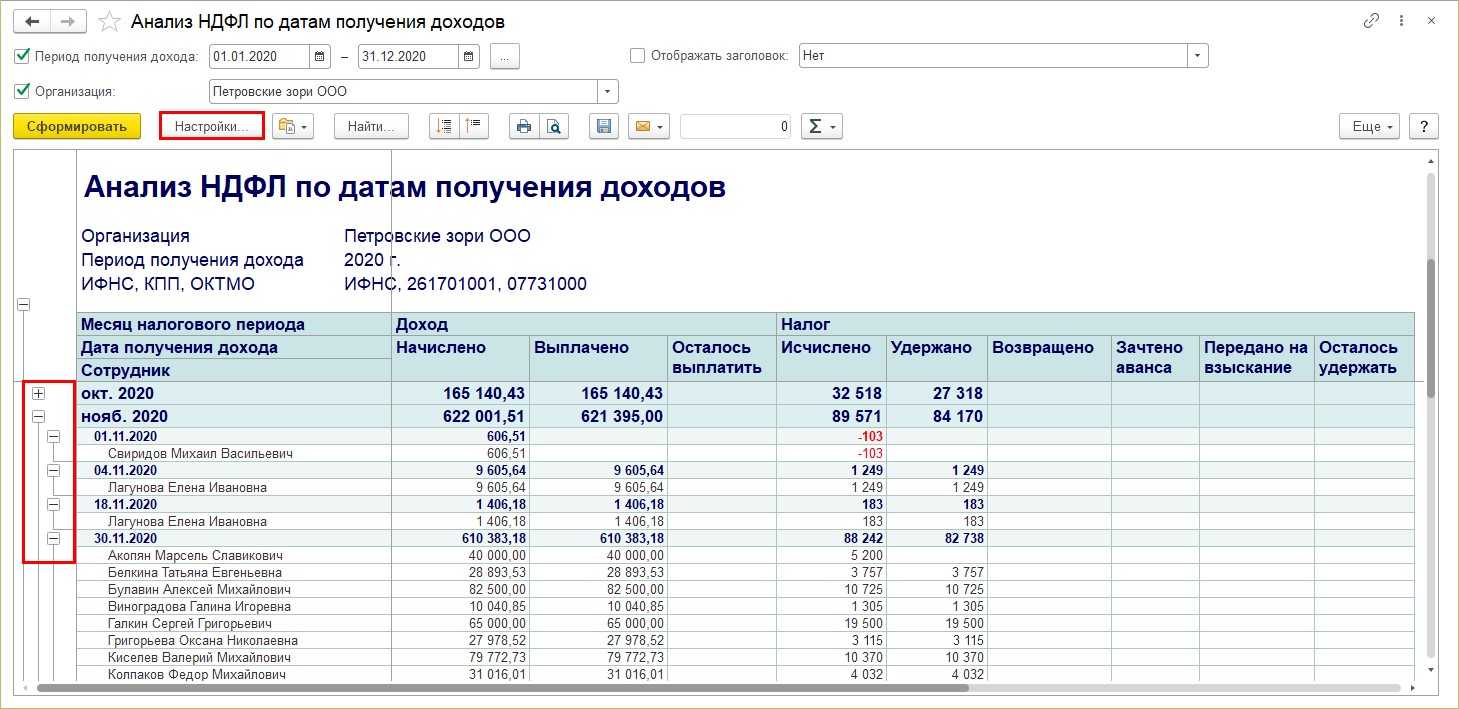The width and height of the screenshot is (1459, 709).
Task: Open the Организация dropdown list
Action: pyautogui.click(x=608, y=92)
